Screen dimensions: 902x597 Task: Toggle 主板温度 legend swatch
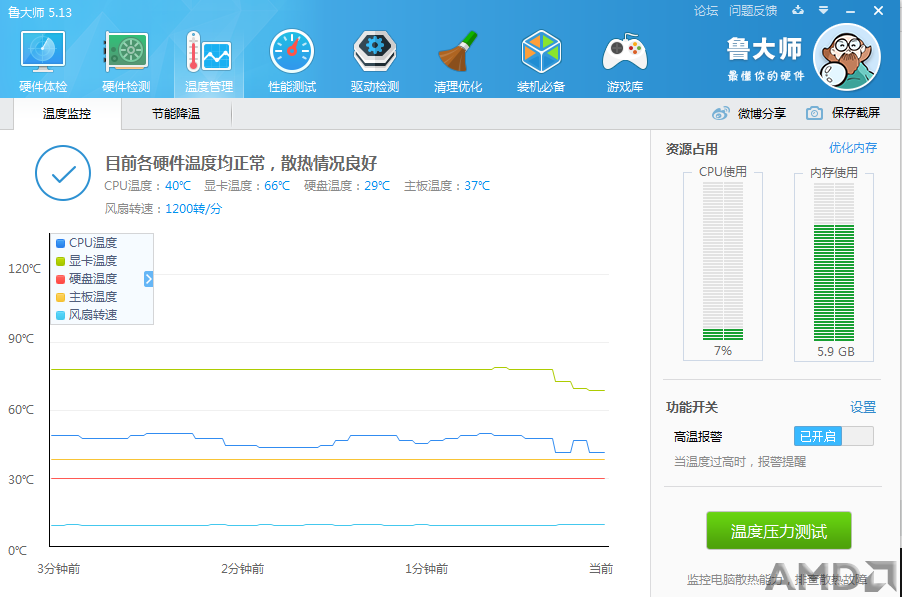click(x=60, y=297)
